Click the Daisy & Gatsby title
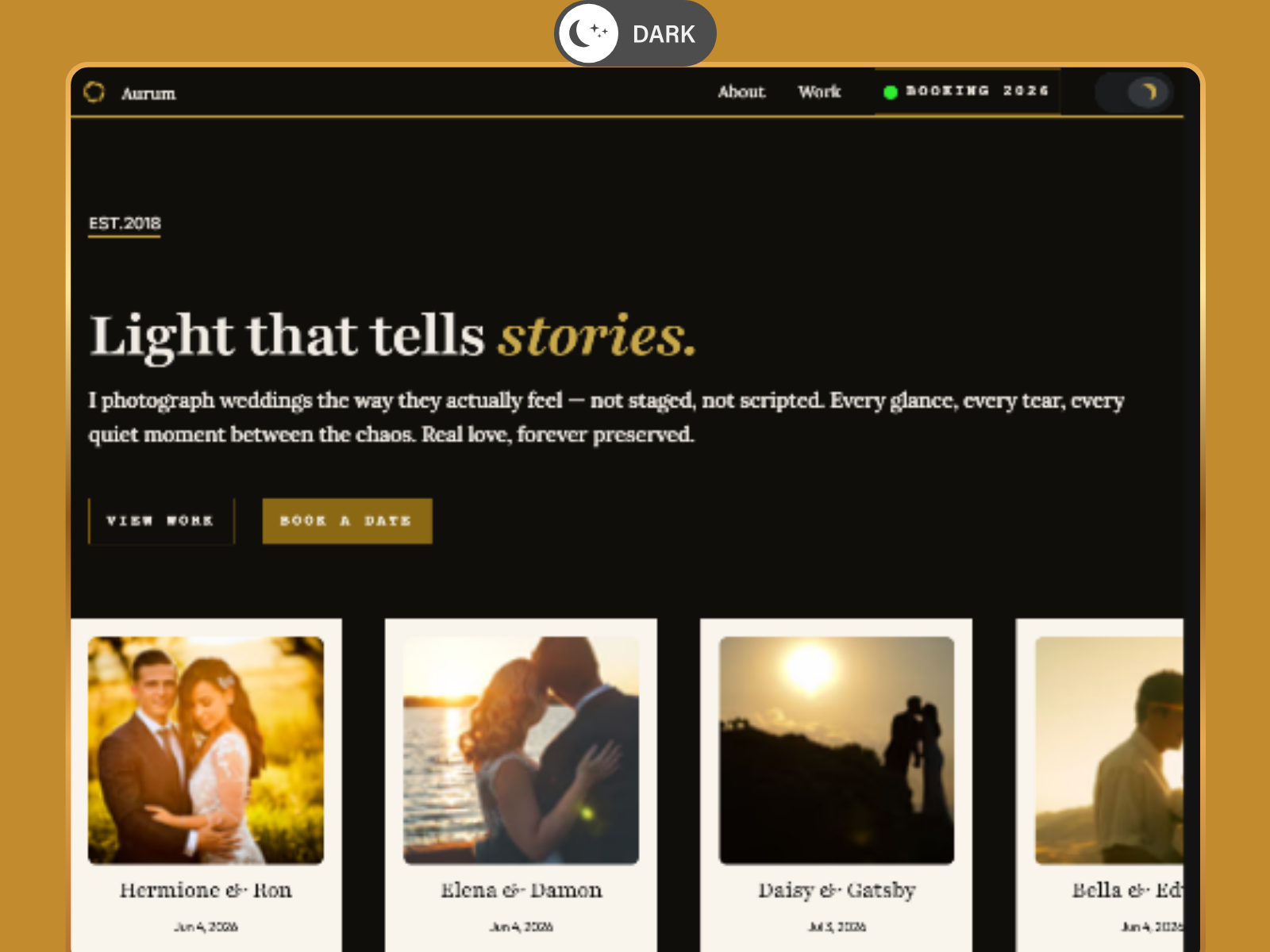 (837, 890)
